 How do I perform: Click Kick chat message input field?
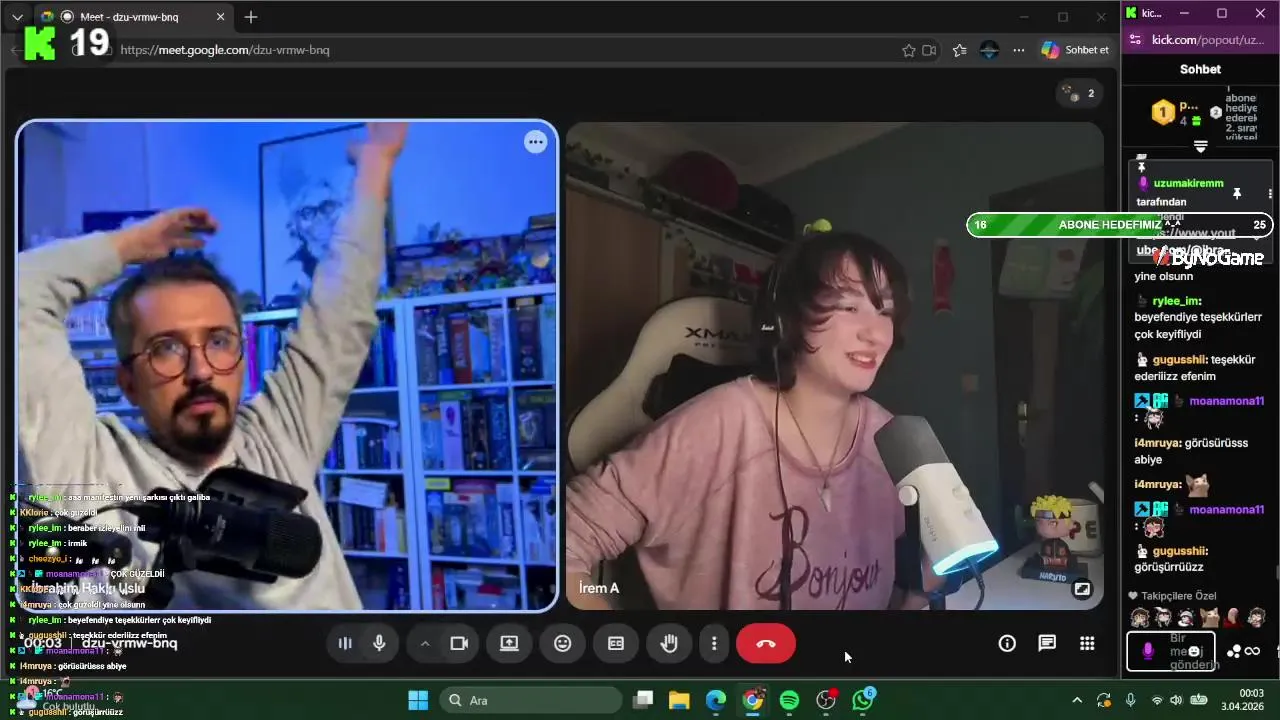pyautogui.click(x=1171, y=651)
